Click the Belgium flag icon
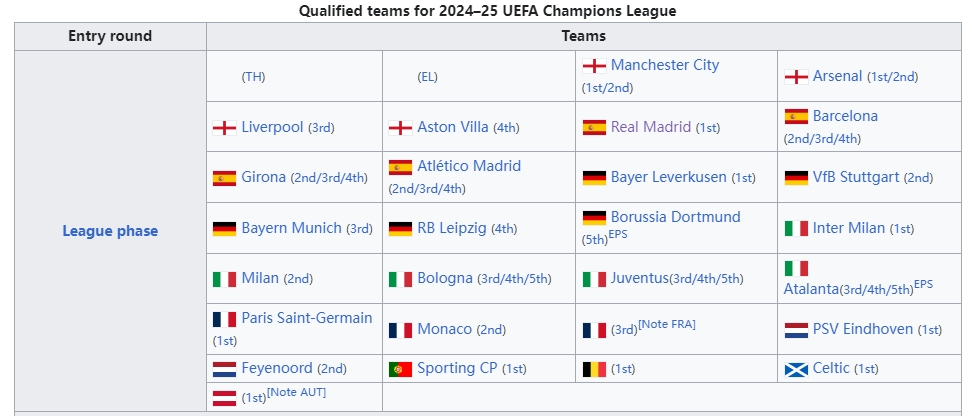Image resolution: width=972 pixels, height=416 pixels. [594, 370]
